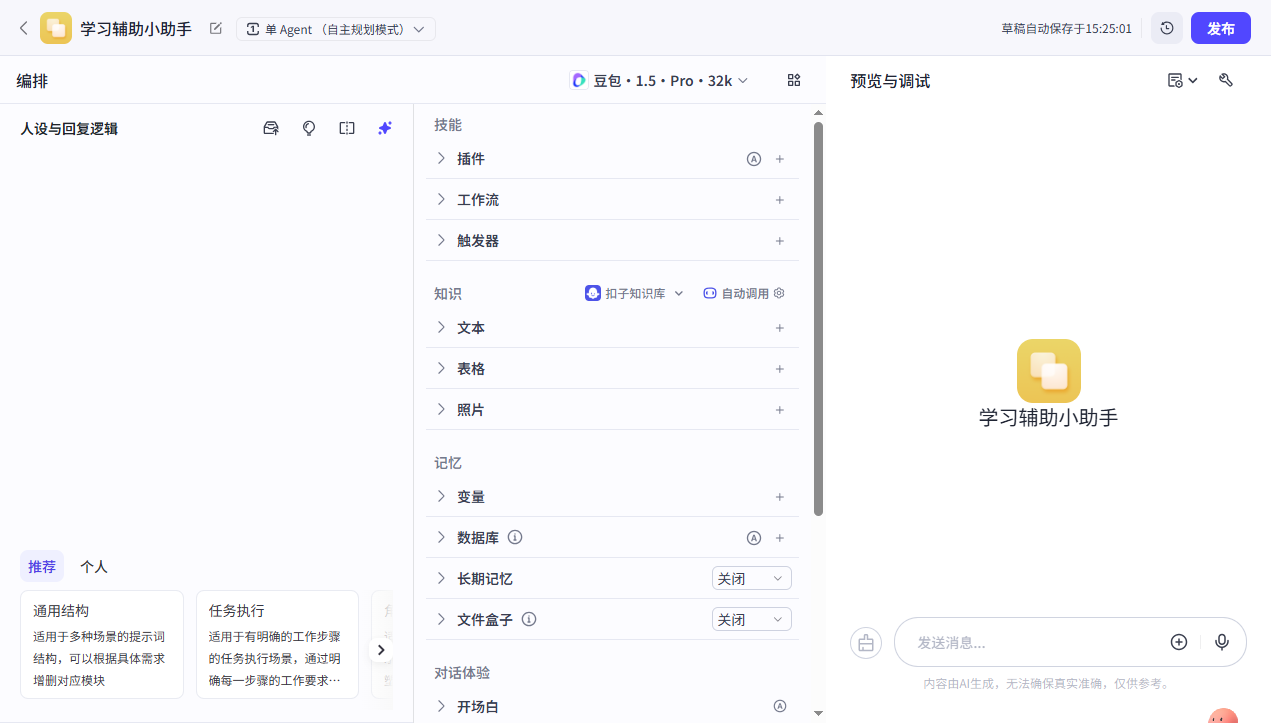
Task: Open the 豆包 1.5 Pro model selector
Action: click(x=659, y=80)
